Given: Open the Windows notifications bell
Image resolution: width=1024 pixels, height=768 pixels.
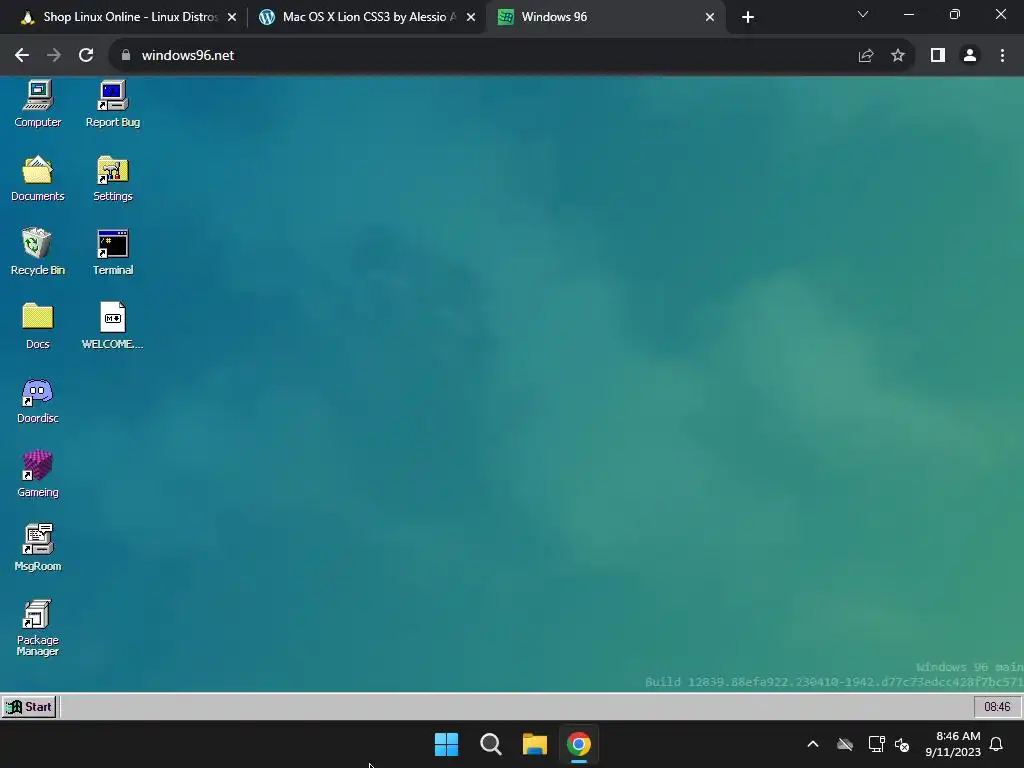Looking at the screenshot, I should [997, 744].
